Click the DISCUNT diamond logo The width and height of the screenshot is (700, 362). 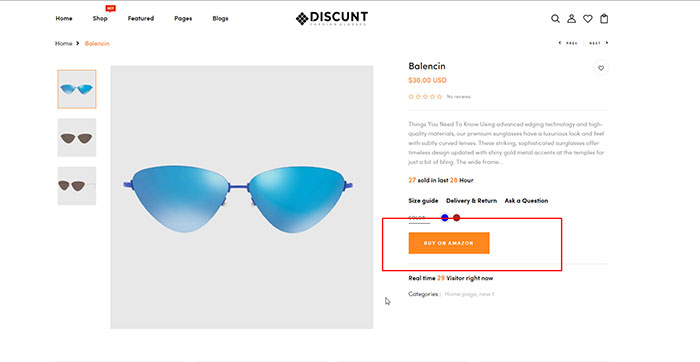[x=332, y=18]
